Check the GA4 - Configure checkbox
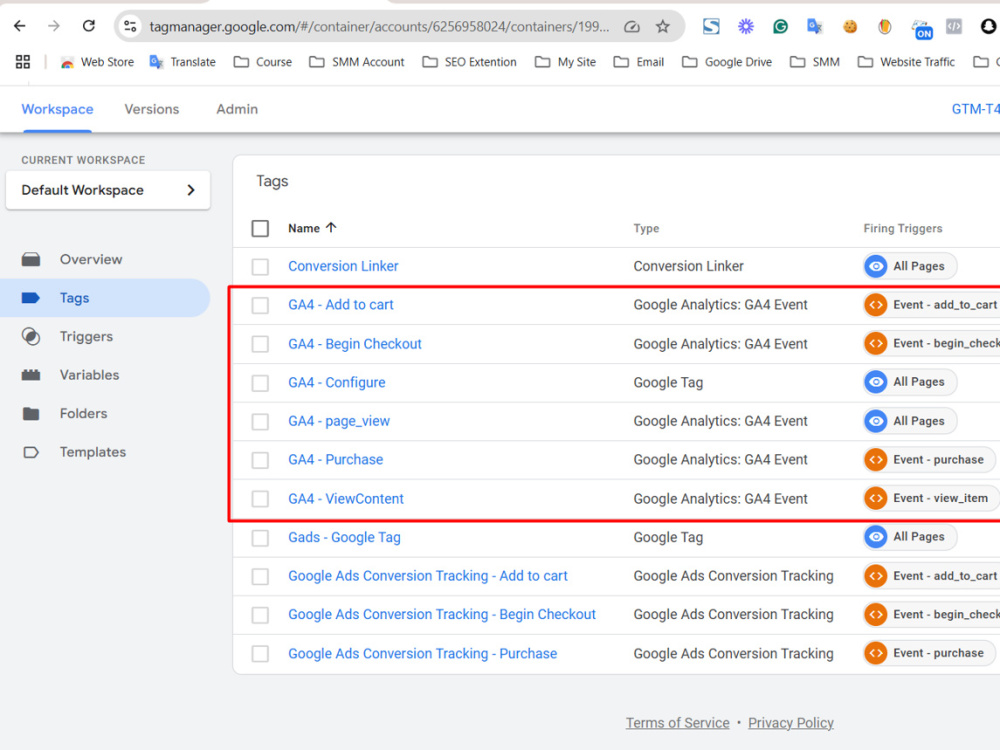 click(260, 383)
